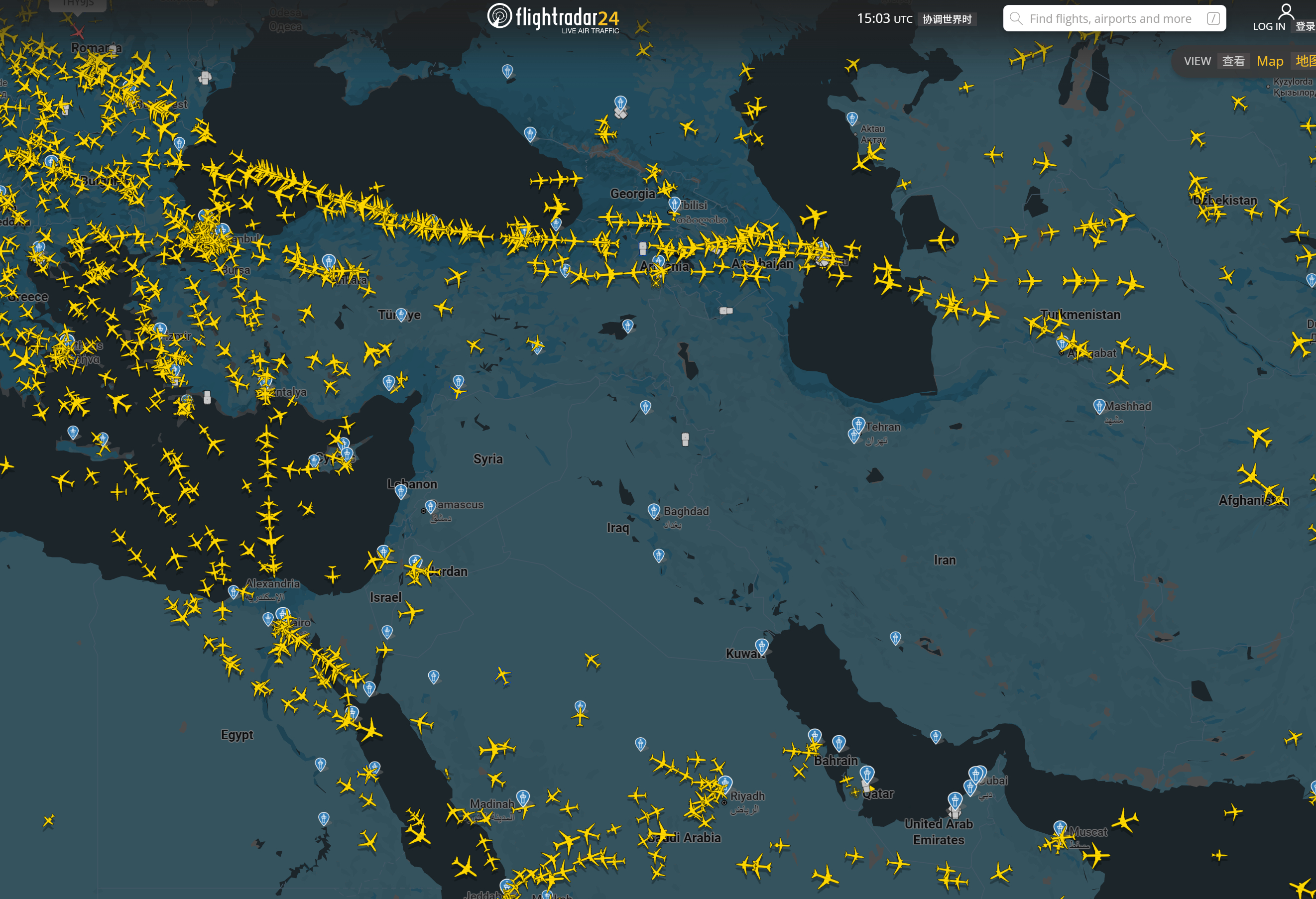The height and width of the screenshot is (899, 1316).
Task: Click the LOG IN user icon
Action: point(1286,11)
